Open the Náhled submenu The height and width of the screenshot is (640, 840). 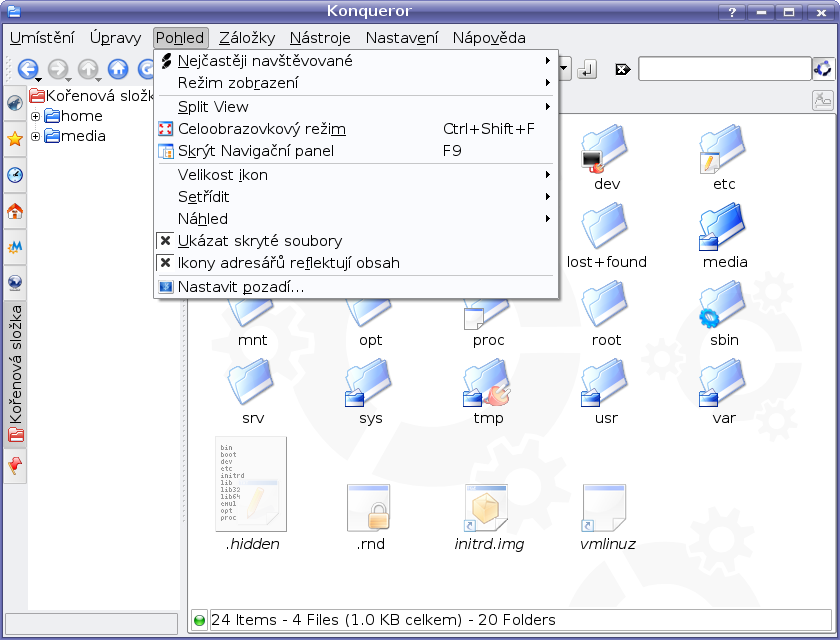pos(356,219)
